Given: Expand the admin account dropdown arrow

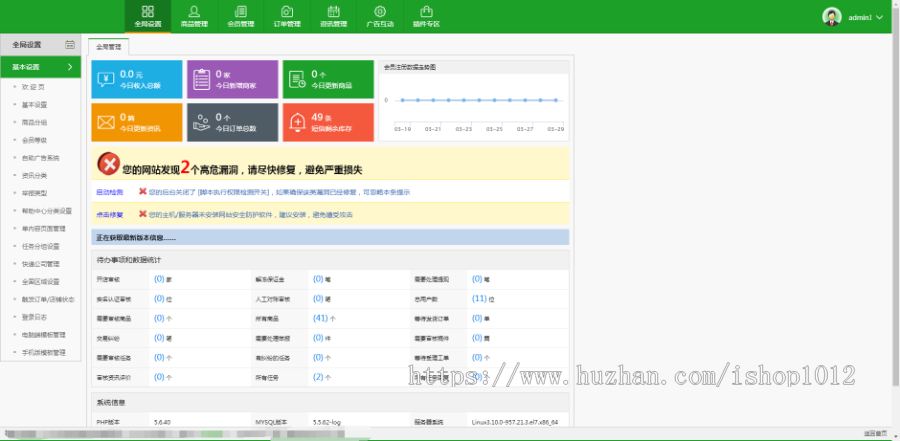Looking at the screenshot, I should coord(879,17).
